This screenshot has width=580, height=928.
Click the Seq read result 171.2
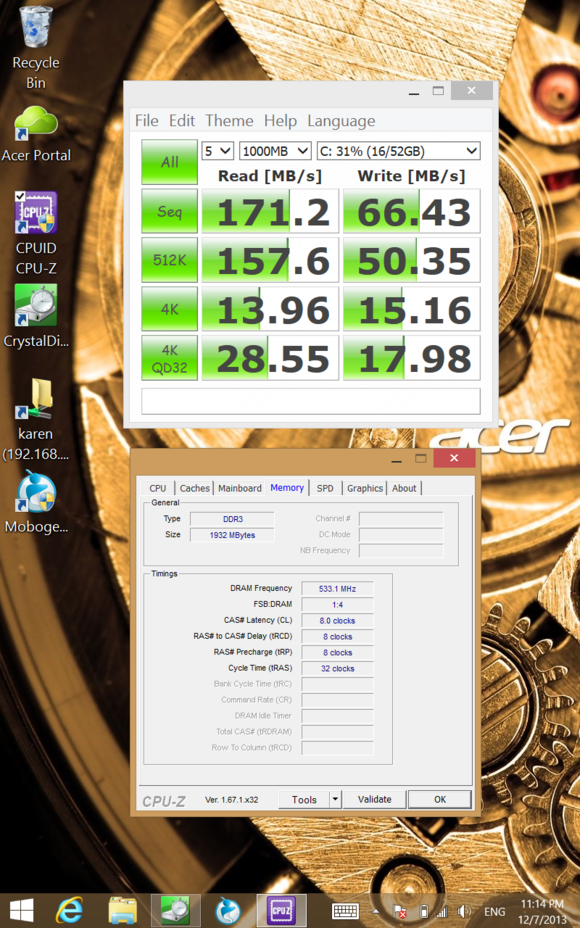click(x=270, y=211)
